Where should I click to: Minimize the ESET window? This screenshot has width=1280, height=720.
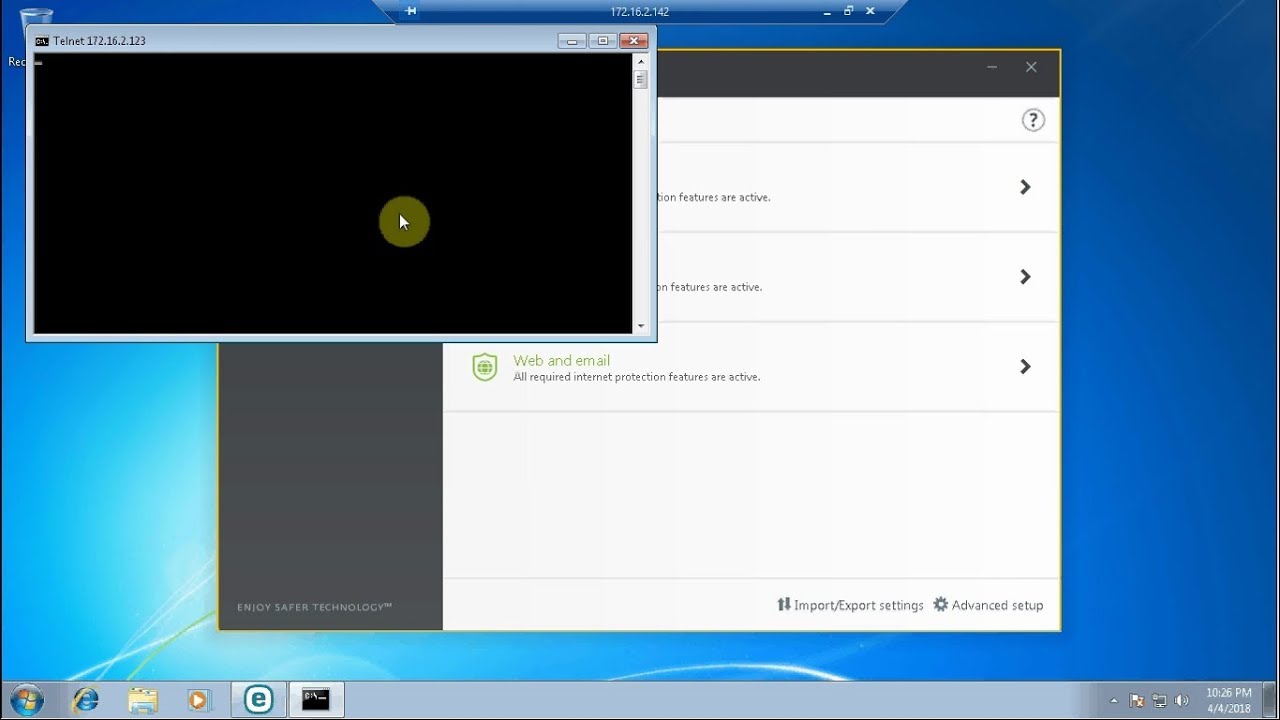tap(992, 67)
